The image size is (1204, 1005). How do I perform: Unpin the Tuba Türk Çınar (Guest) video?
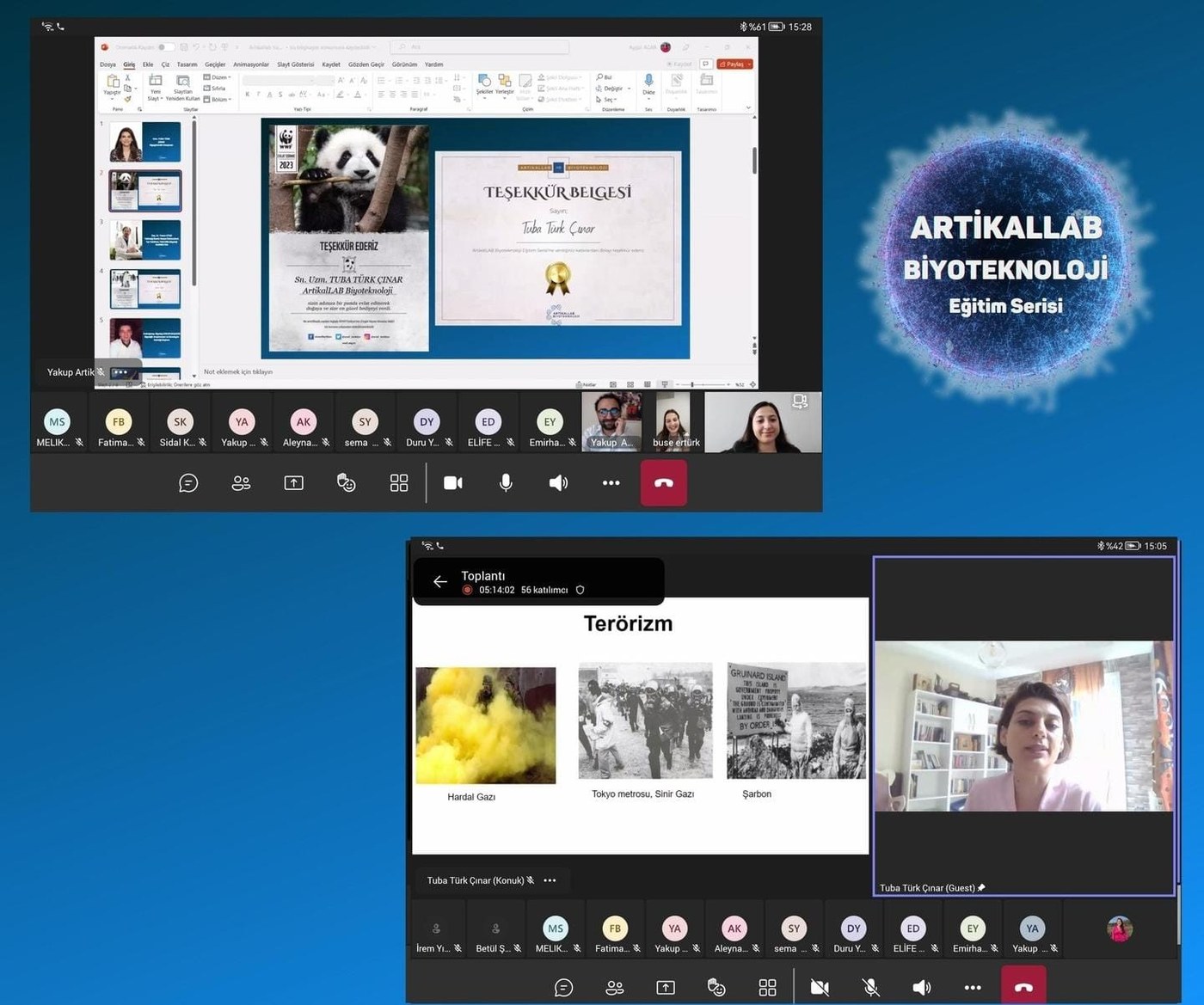pyautogui.click(x=981, y=888)
